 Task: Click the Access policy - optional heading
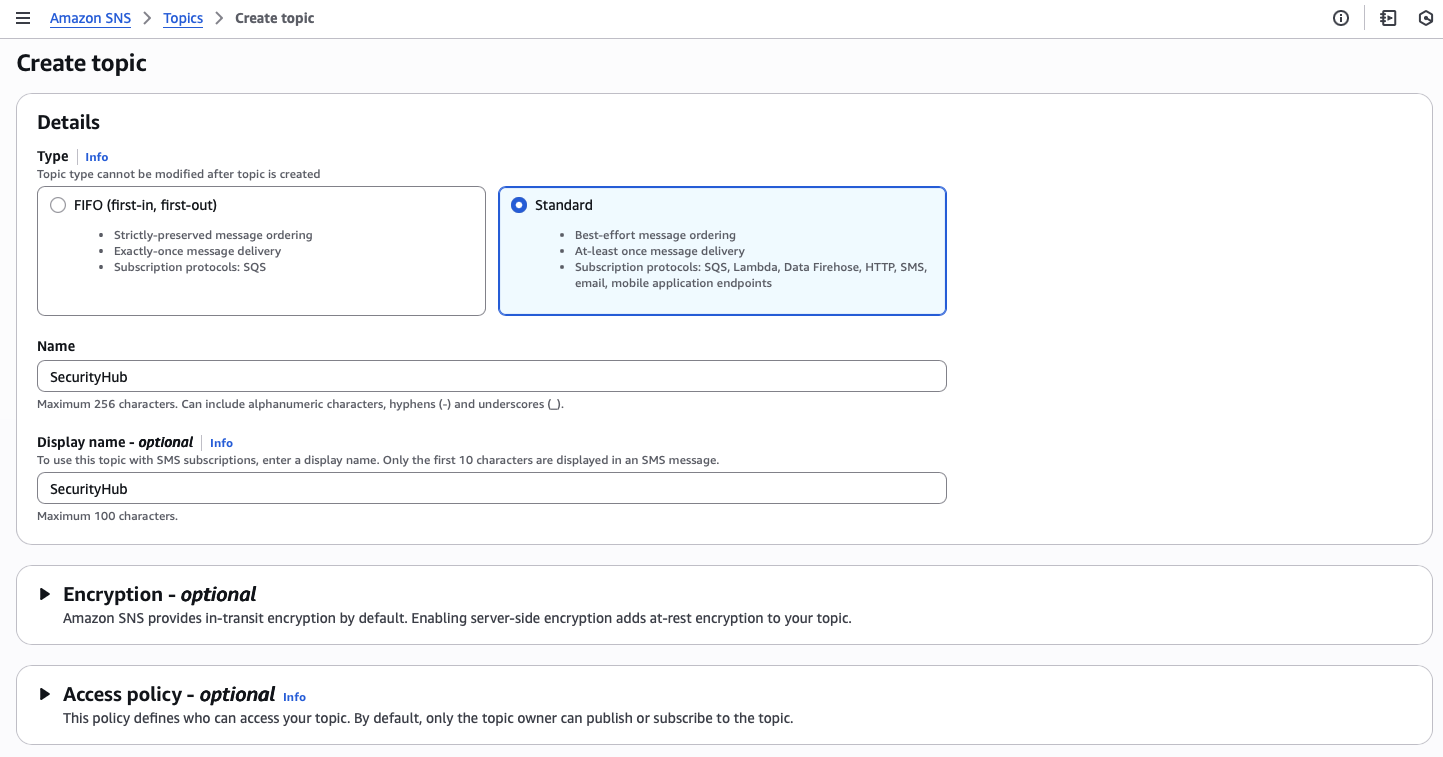tap(169, 694)
